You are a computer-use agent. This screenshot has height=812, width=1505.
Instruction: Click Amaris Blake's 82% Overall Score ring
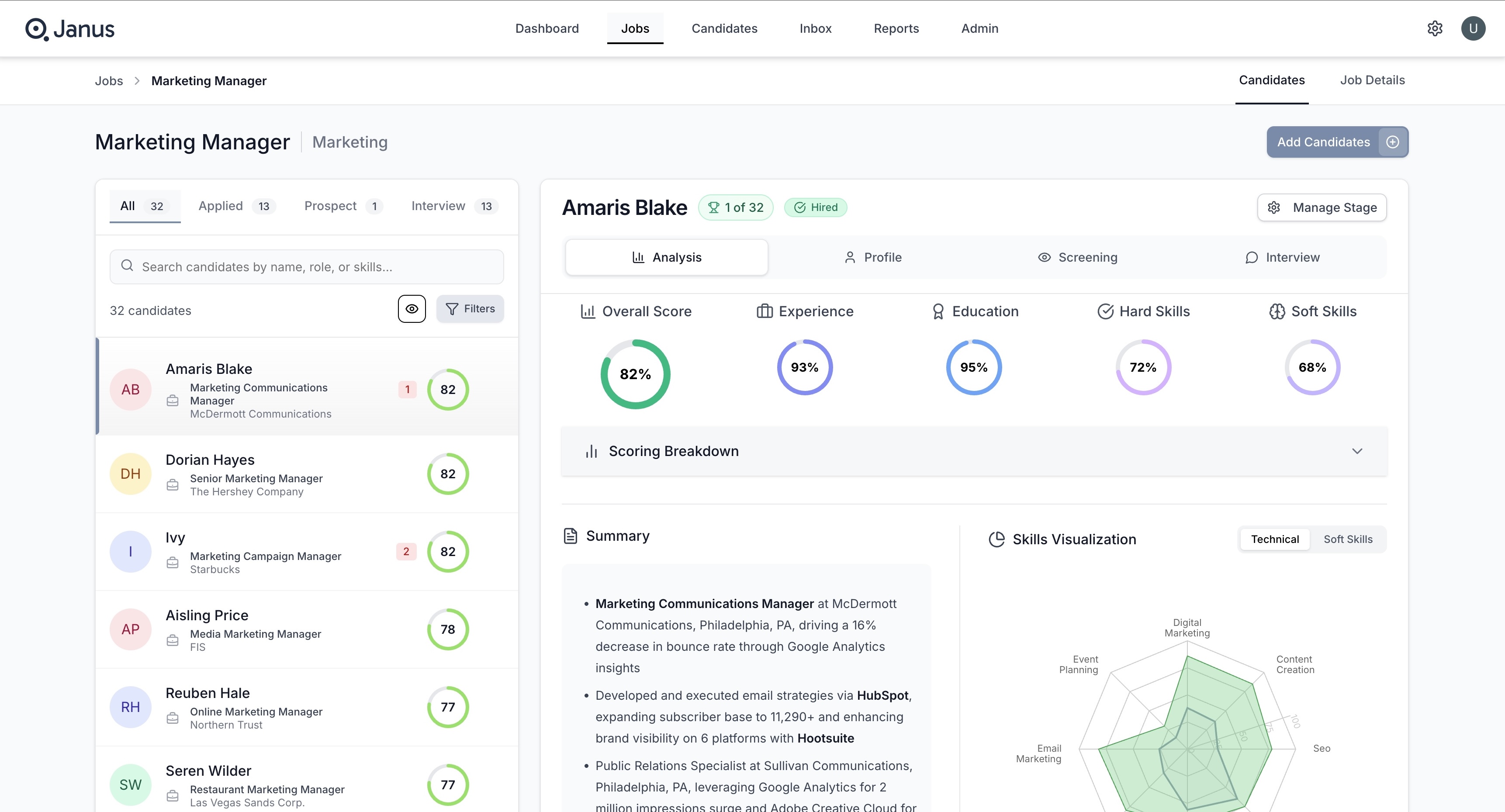tap(636, 373)
